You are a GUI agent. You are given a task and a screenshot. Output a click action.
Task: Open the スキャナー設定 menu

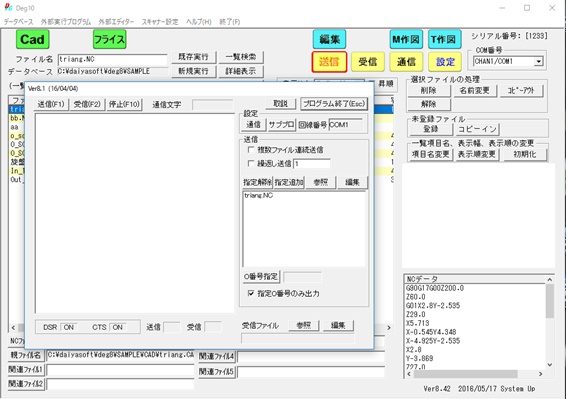pos(160,22)
